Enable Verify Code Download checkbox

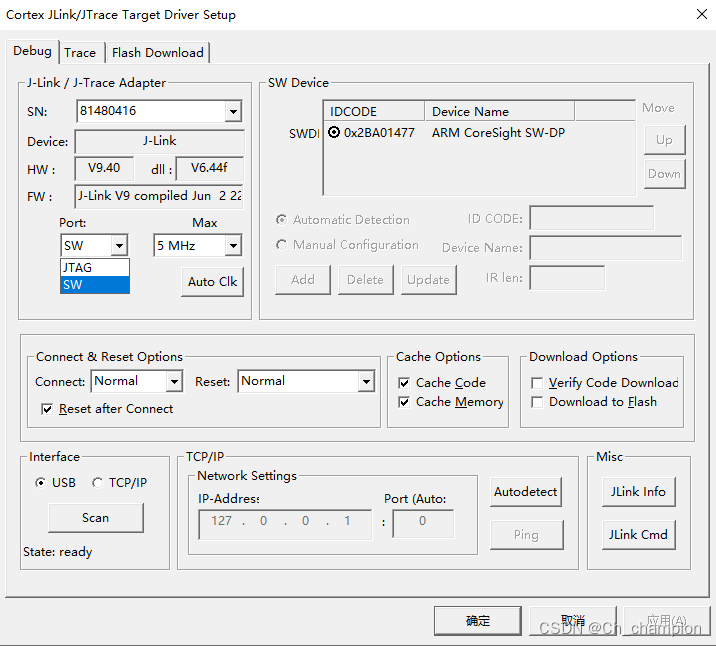click(x=537, y=383)
